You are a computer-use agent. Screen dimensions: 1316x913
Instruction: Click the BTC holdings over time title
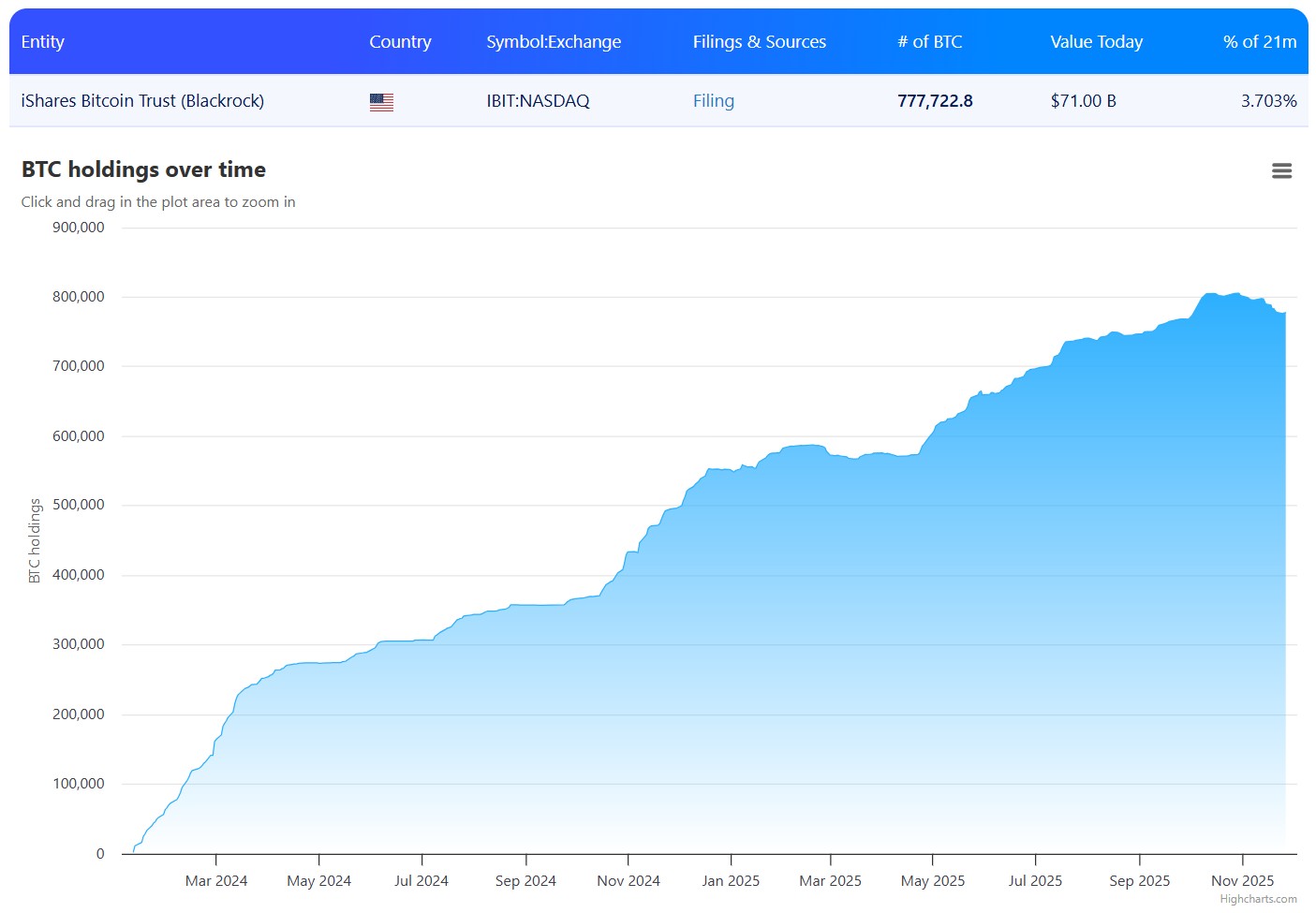point(143,169)
